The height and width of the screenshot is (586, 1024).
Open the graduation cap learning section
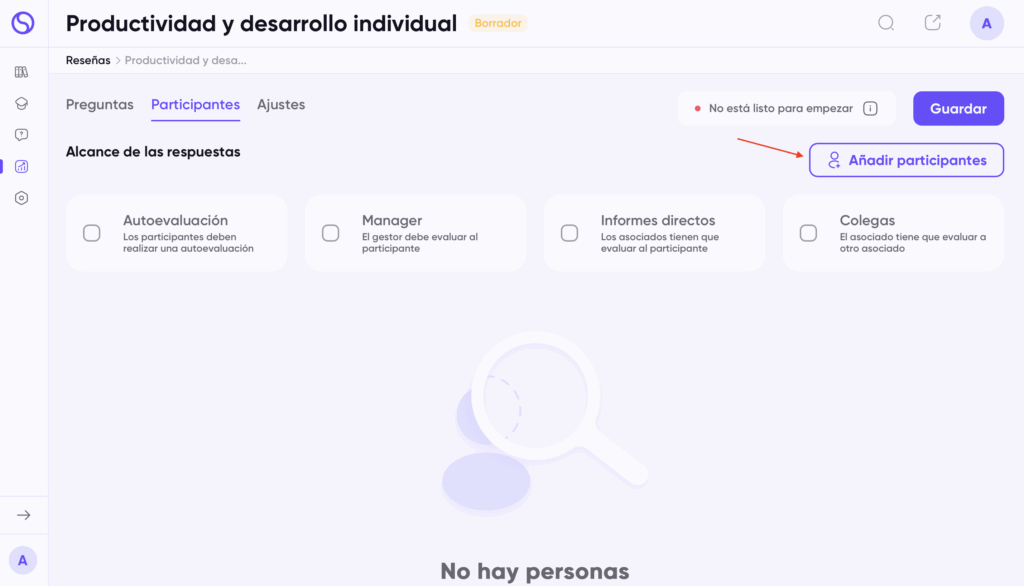tap(22, 103)
